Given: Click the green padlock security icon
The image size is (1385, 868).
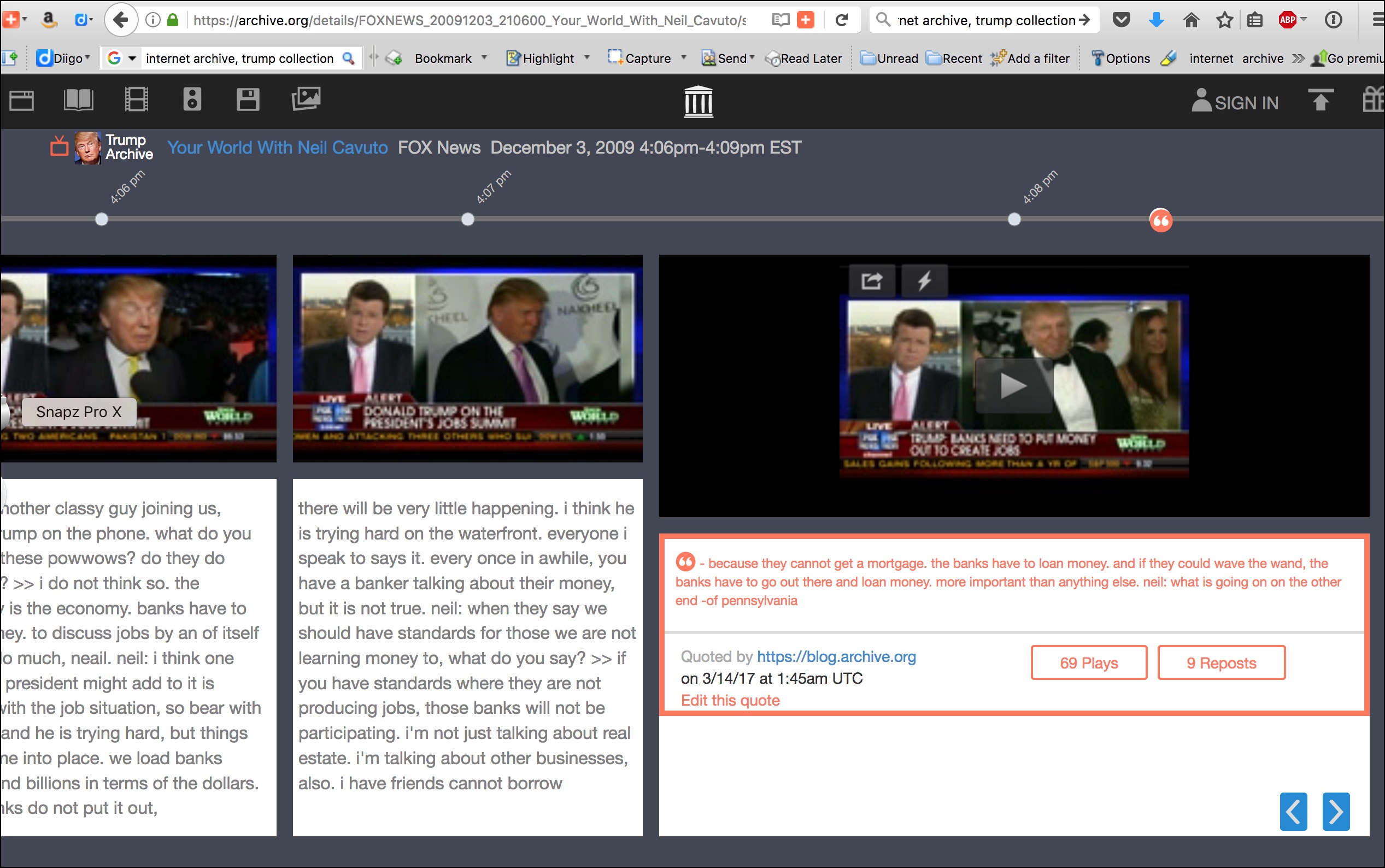Looking at the screenshot, I should [x=172, y=20].
